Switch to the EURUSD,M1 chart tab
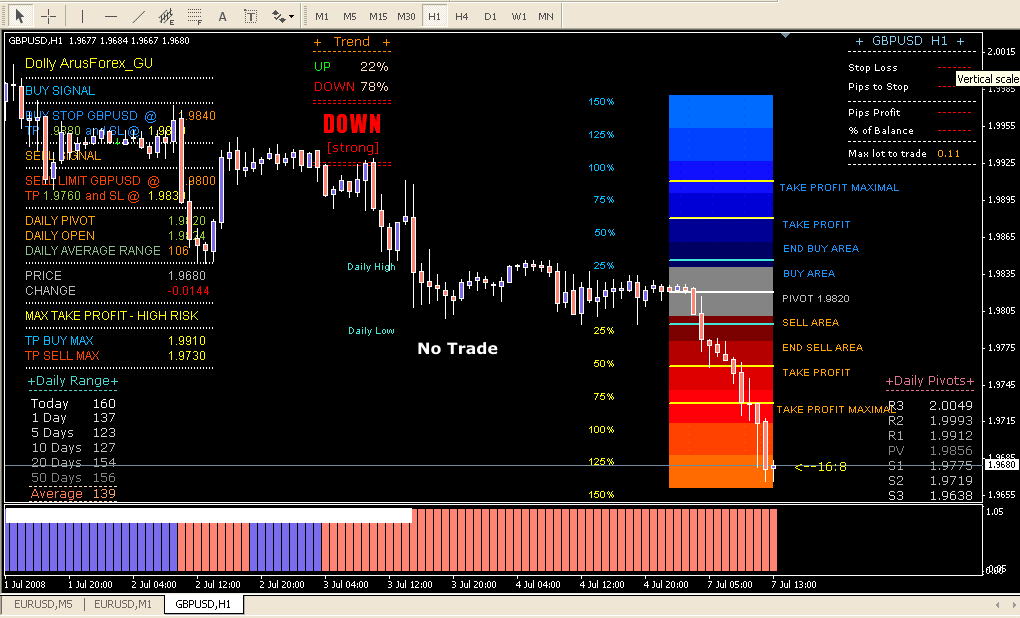The height and width of the screenshot is (618, 1020). [x=124, y=604]
